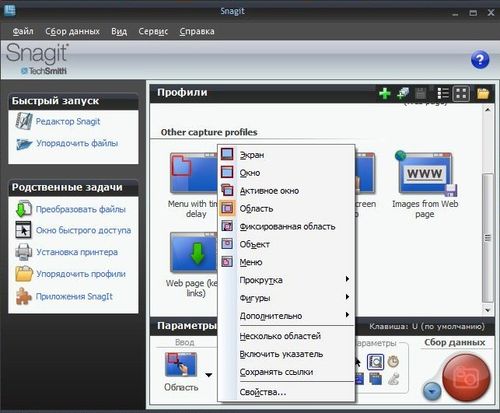Click the puzzle piece applications icon
The width and height of the screenshot is (500, 413).
(24, 296)
